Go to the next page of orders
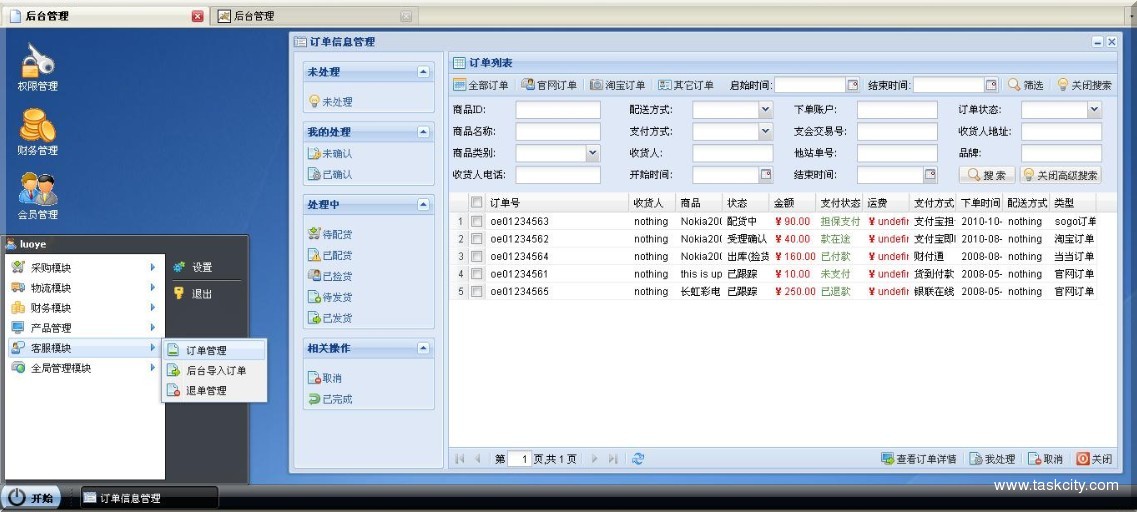The width and height of the screenshot is (1137, 512). [x=595, y=458]
